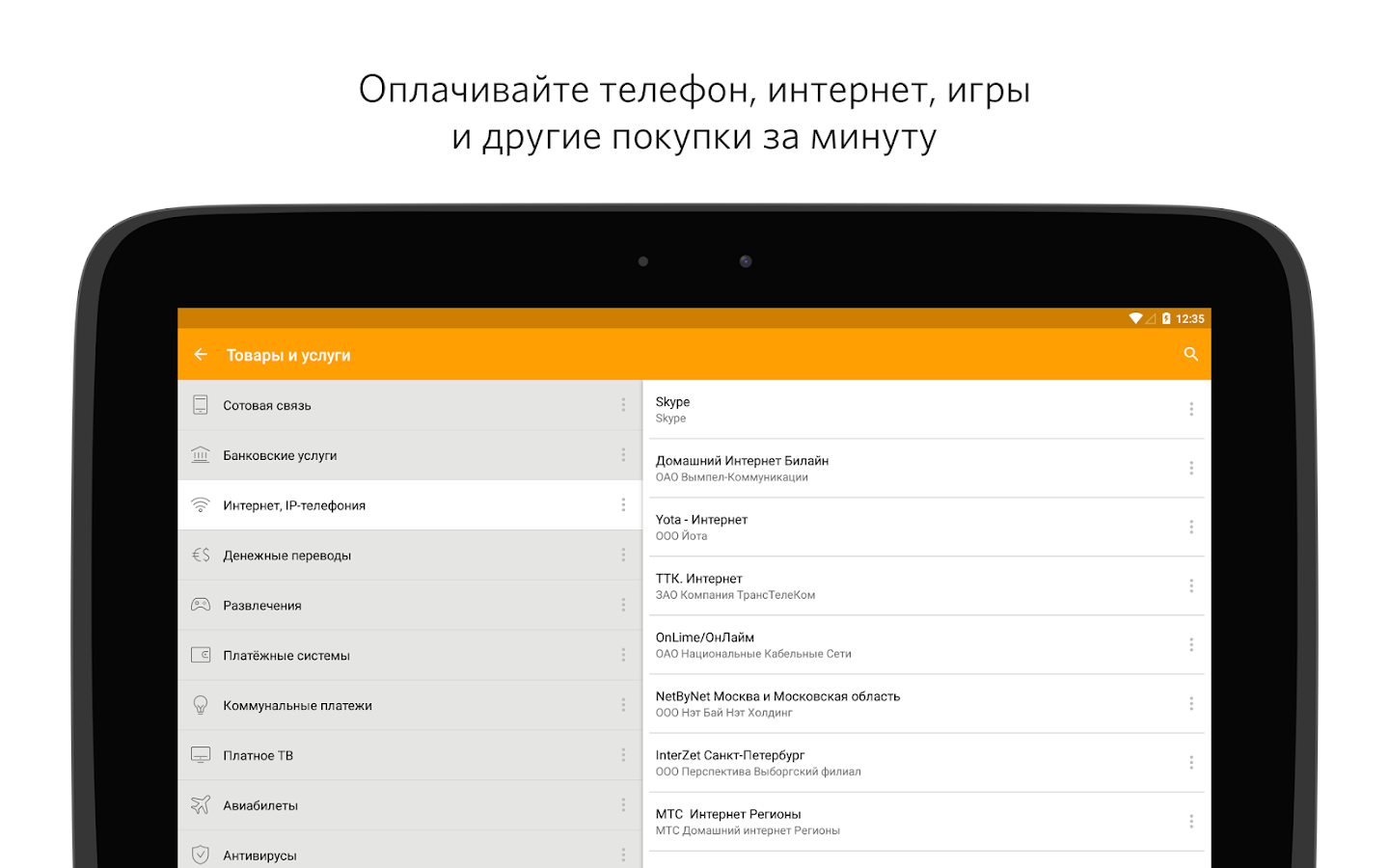Screen dimensions: 1389x868
Task: Check the battery indicator in the status bar
Action: point(1166,318)
